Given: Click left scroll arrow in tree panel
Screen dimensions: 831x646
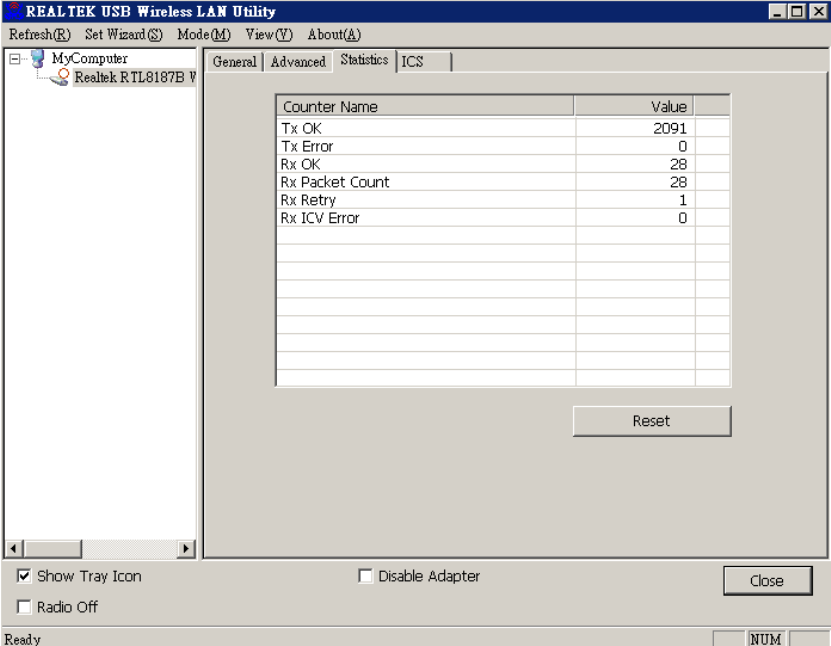Looking at the screenshot, I should [14, 548].
